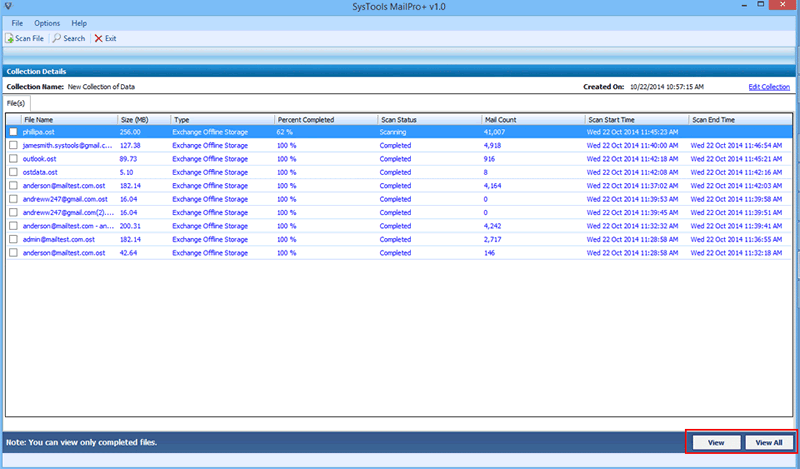Click the 916 mail count cell
800x469 pixels.
point(489,159)
